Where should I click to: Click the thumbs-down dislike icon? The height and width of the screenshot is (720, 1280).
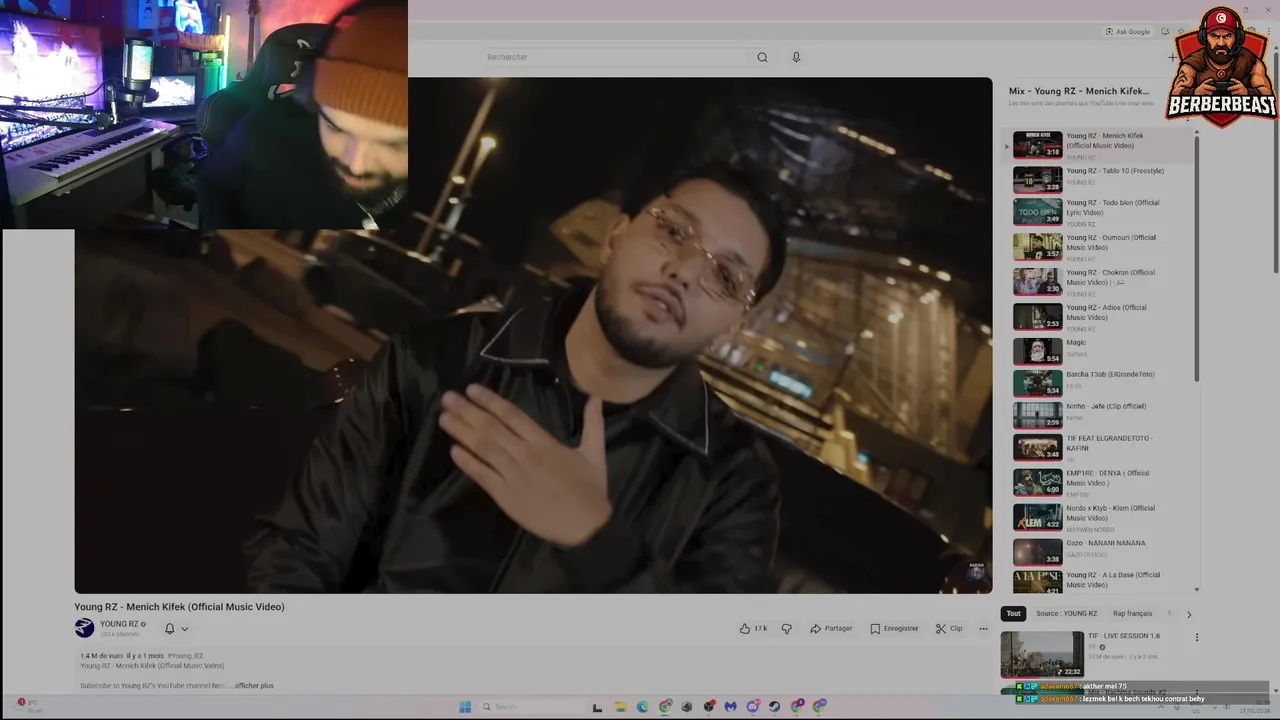[x=786, y=628]
